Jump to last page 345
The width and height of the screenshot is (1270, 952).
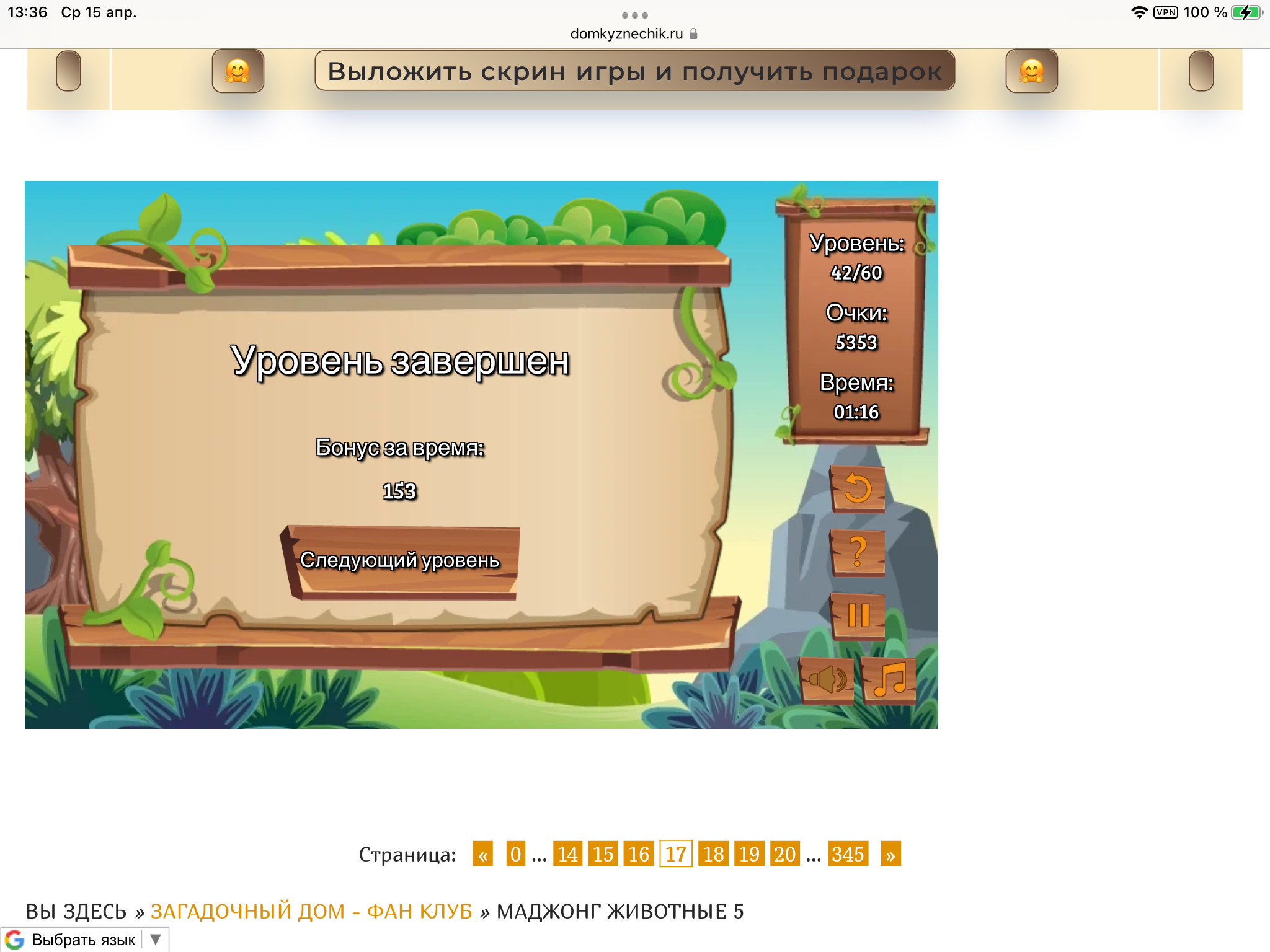coord(848,854)
